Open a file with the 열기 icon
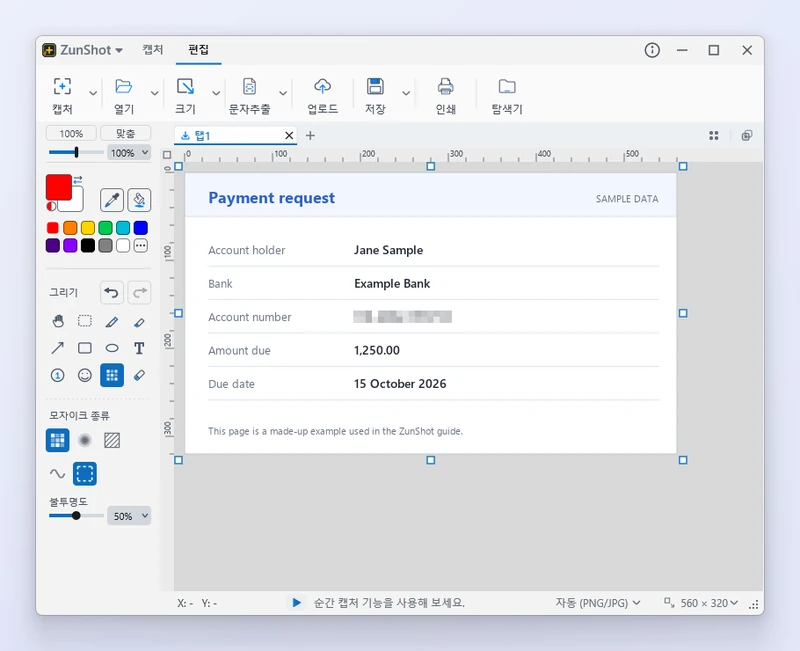Image resolution: width=800 pixels, height=651 pixels. point(123,86)
